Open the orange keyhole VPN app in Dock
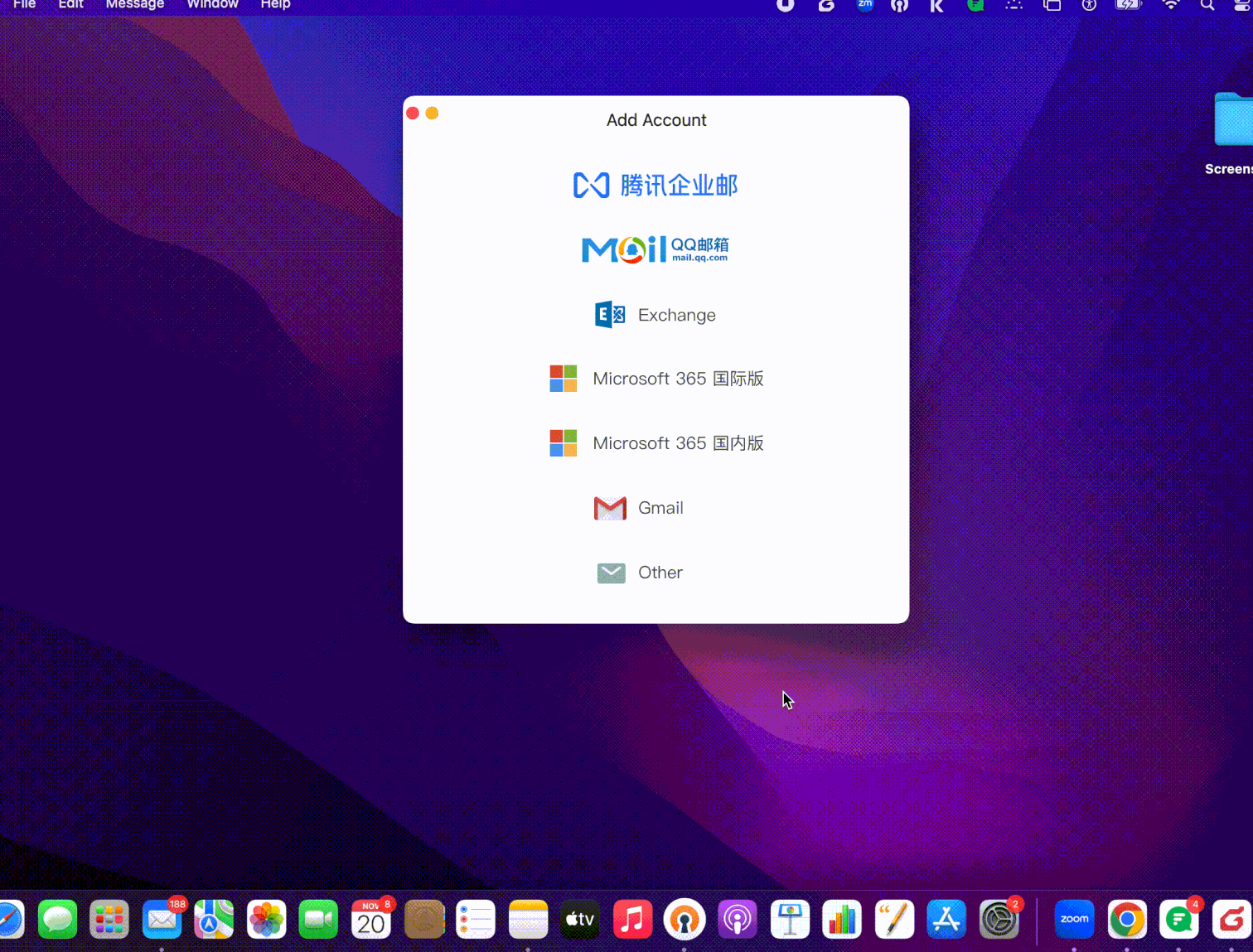 click(x=685, y=920)
